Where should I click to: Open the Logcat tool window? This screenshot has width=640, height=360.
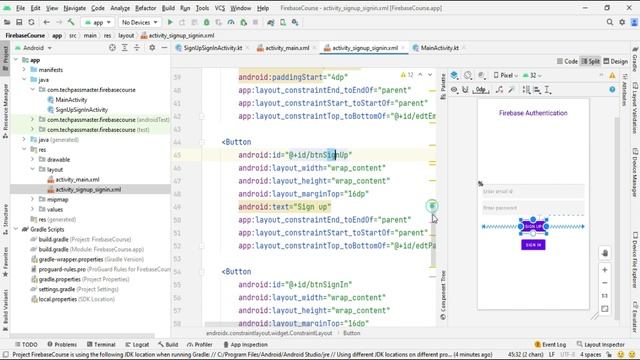[137, 344]
